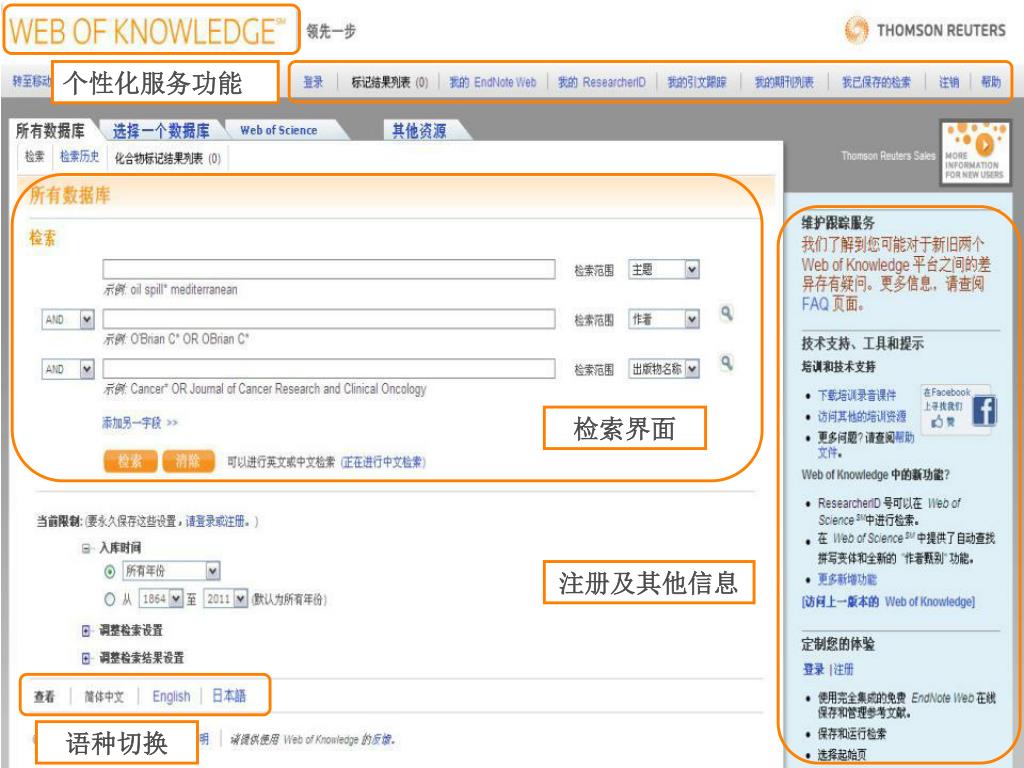Select the 所有年份 radio button
Screen dimensions: 1024x768
(110, 572)
